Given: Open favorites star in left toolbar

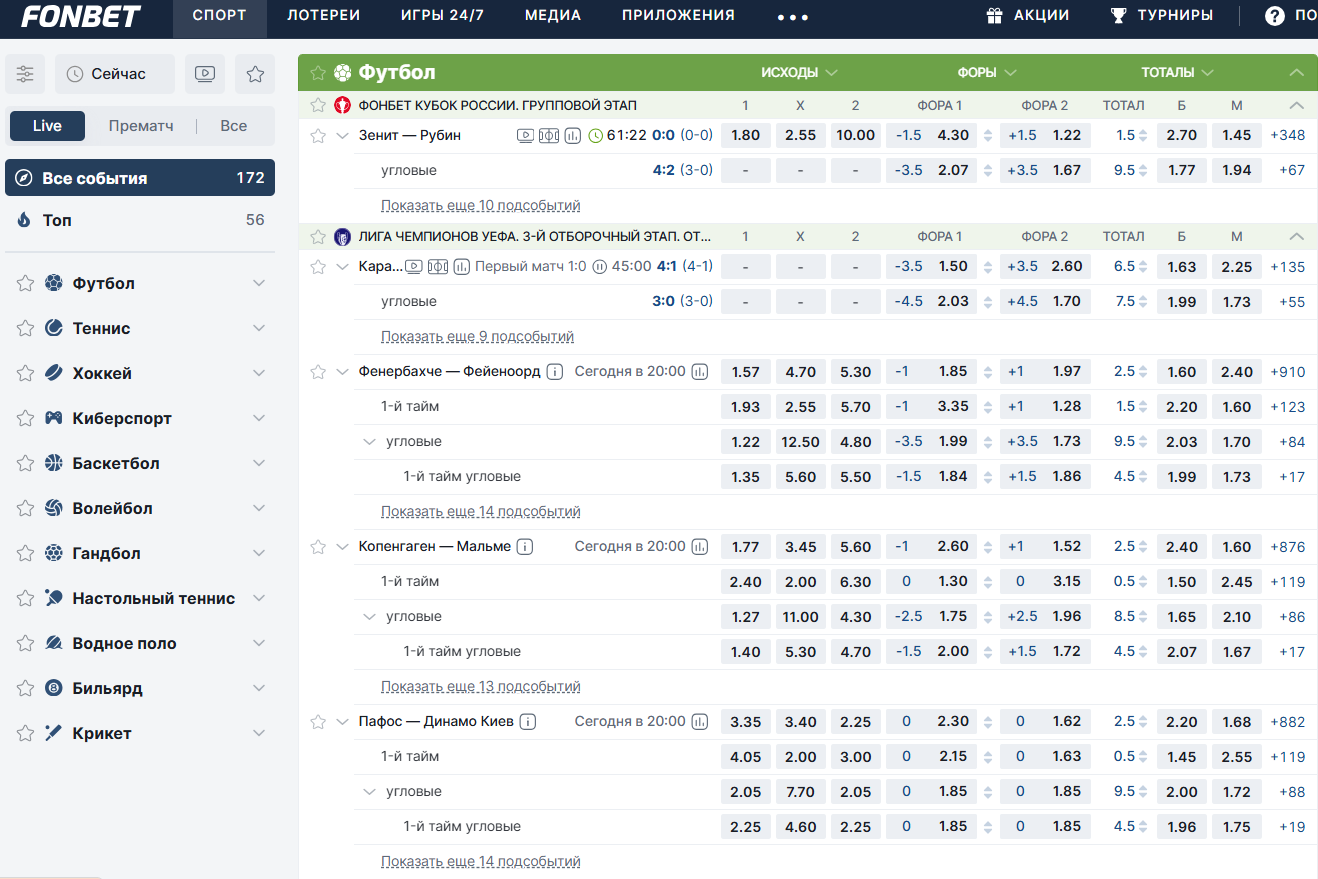Looking at the screenshot, I should (255, 74).
